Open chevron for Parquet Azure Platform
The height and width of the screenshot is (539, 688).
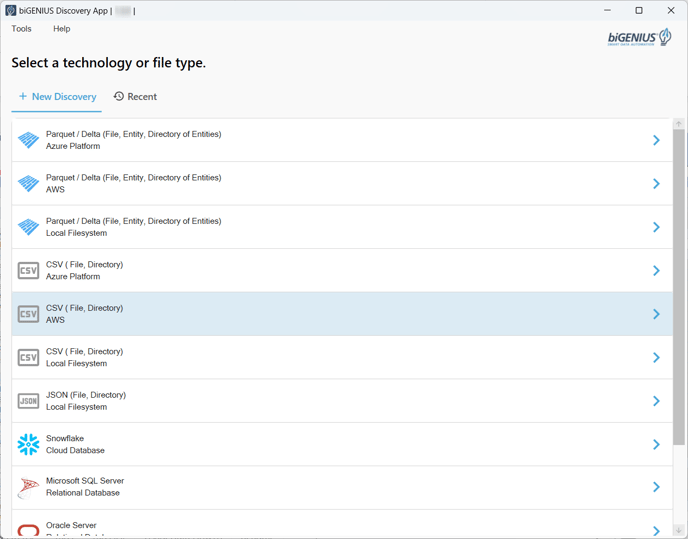point(656,140)
